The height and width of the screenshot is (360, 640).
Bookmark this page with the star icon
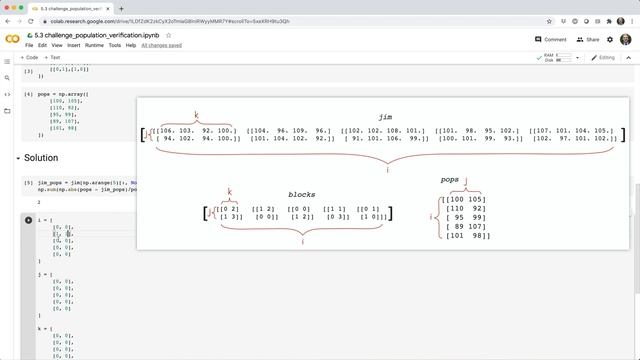(549, 21)
